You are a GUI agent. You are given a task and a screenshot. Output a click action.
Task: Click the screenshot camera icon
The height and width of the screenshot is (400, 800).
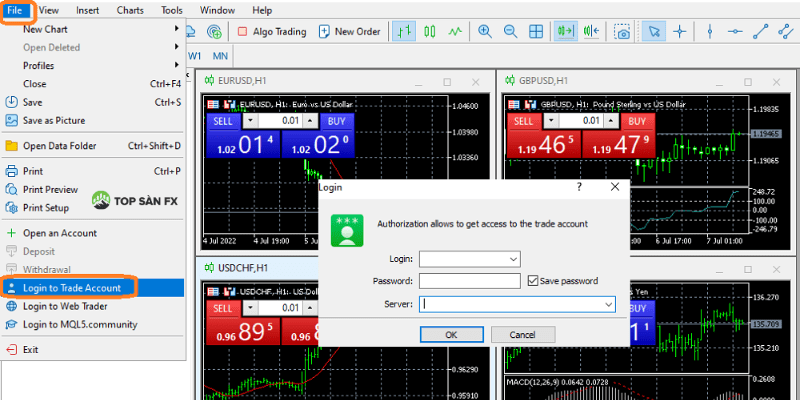click(x=621, y=32)
